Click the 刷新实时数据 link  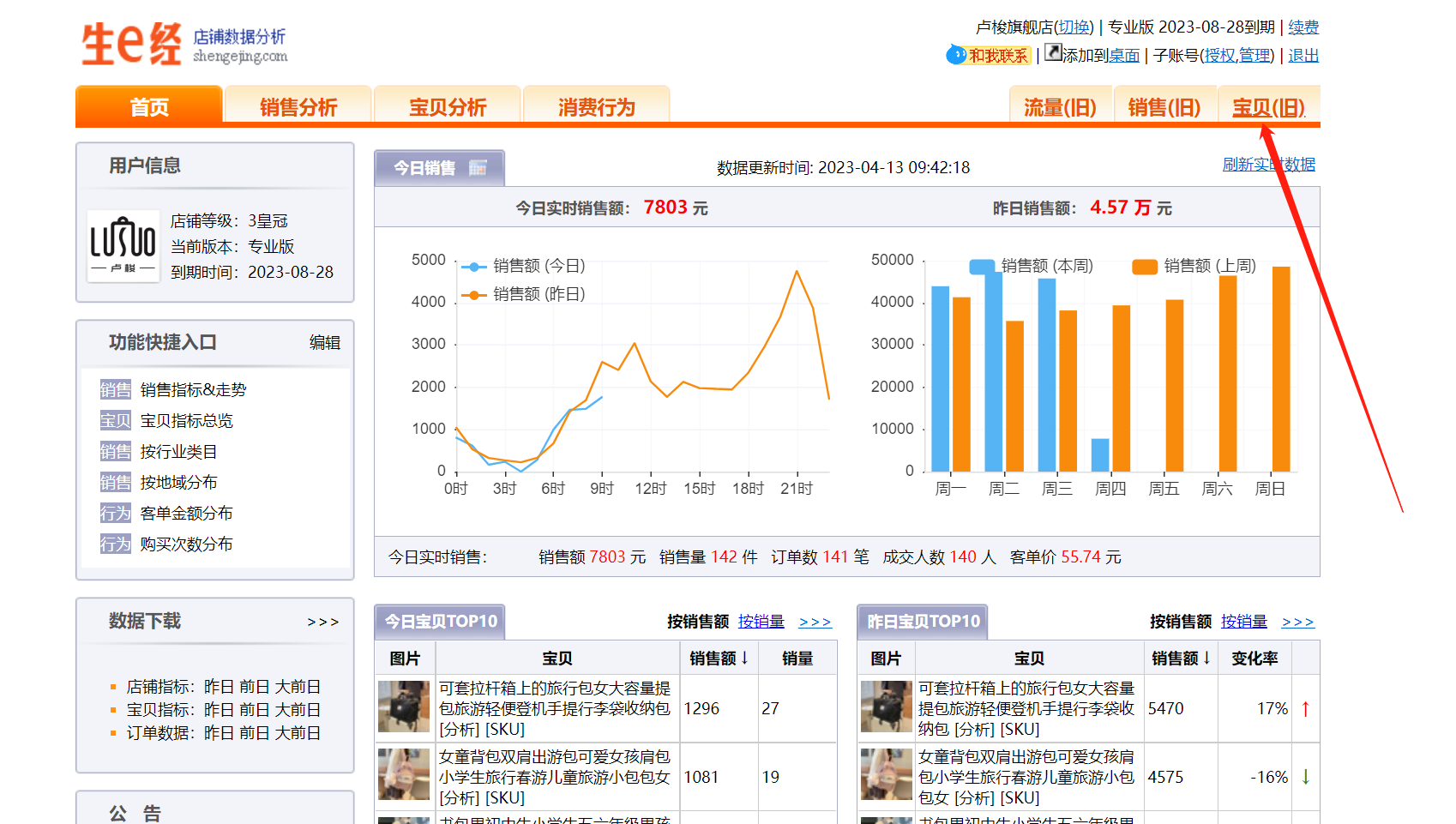pyautogui.click(x=1268, y=165)
